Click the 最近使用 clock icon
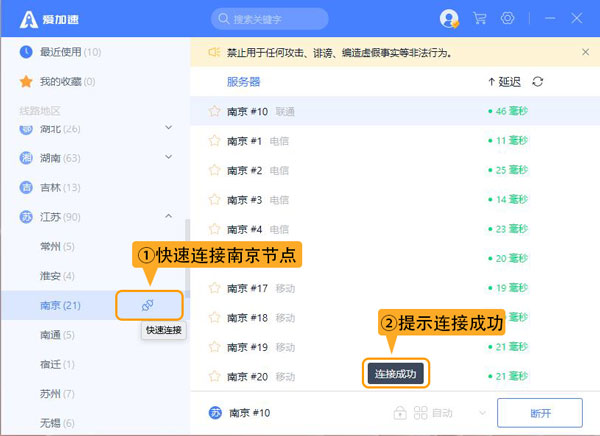The image size is (600, 436). click(x=26, y=52)
